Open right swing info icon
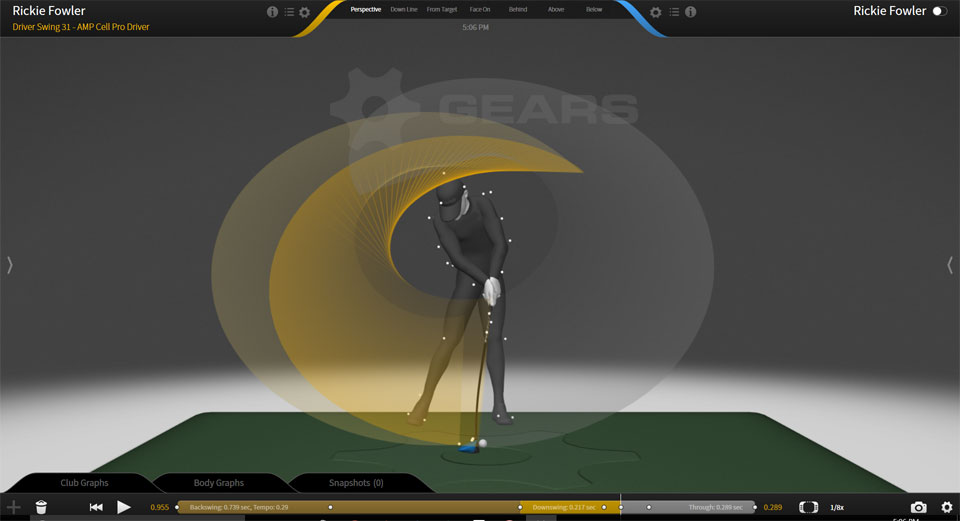The height and width of the screenshot is (521, 960). point(691,12)
